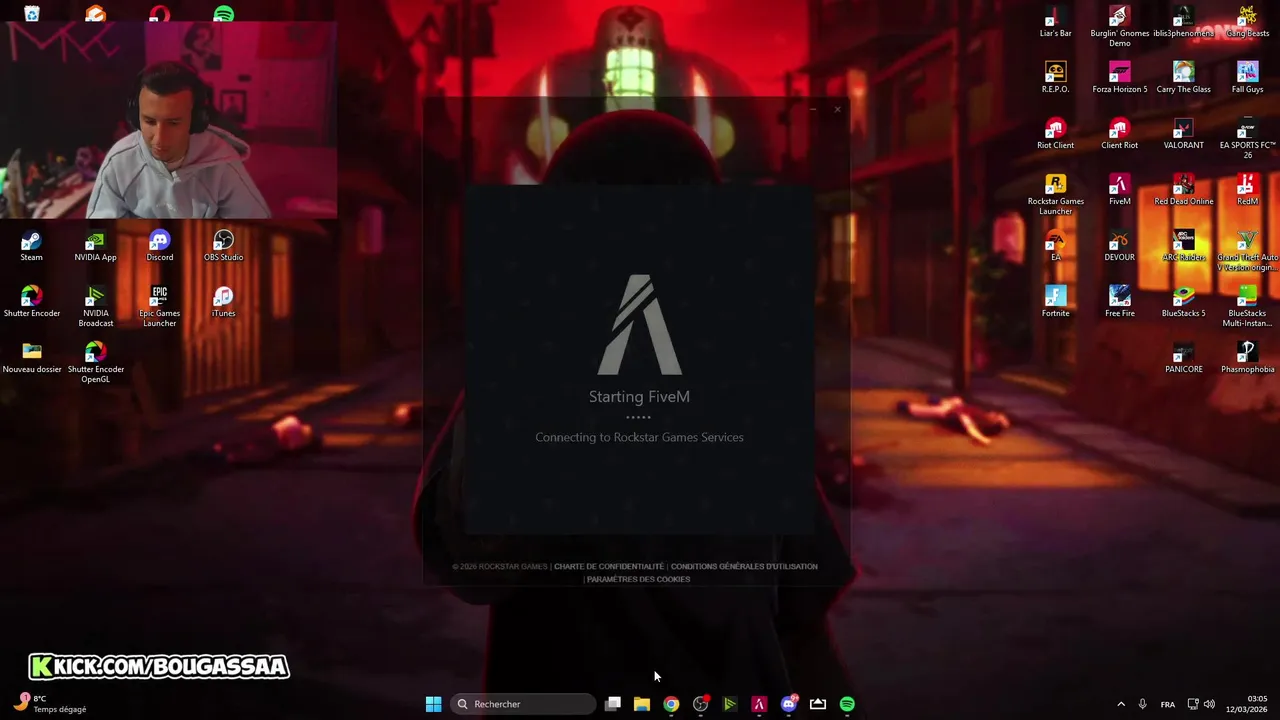Viewport: 1280px width, 720px height.
Task: Close the Rockstar launcher window
Action: [x=837, y=109]
